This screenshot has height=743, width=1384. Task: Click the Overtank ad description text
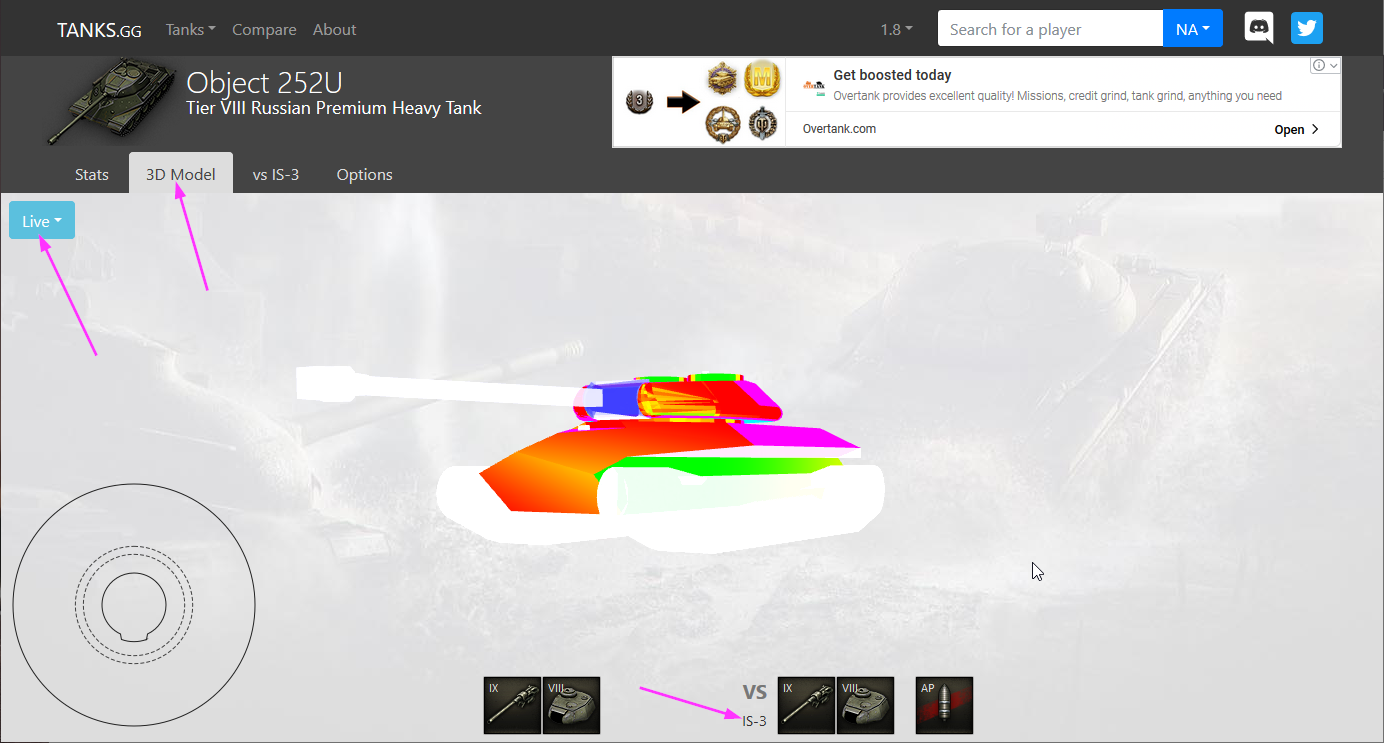pos(1057,96)
